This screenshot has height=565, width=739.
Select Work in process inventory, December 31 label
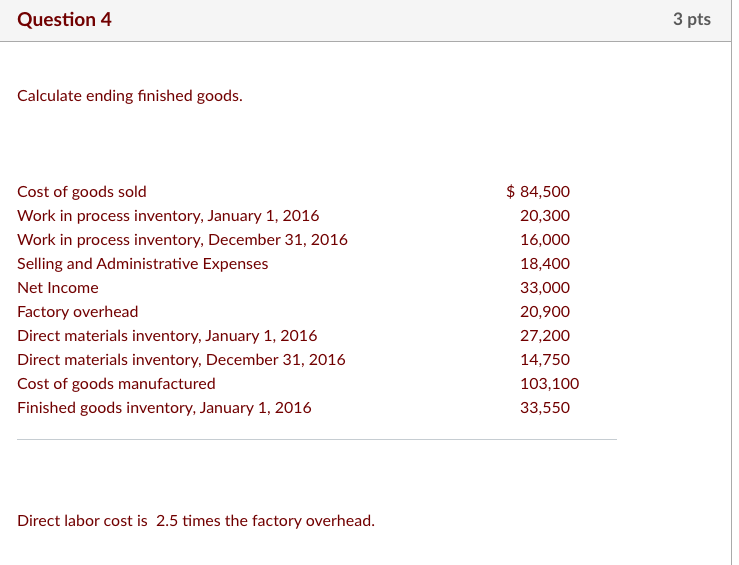(x=182, y=239)
